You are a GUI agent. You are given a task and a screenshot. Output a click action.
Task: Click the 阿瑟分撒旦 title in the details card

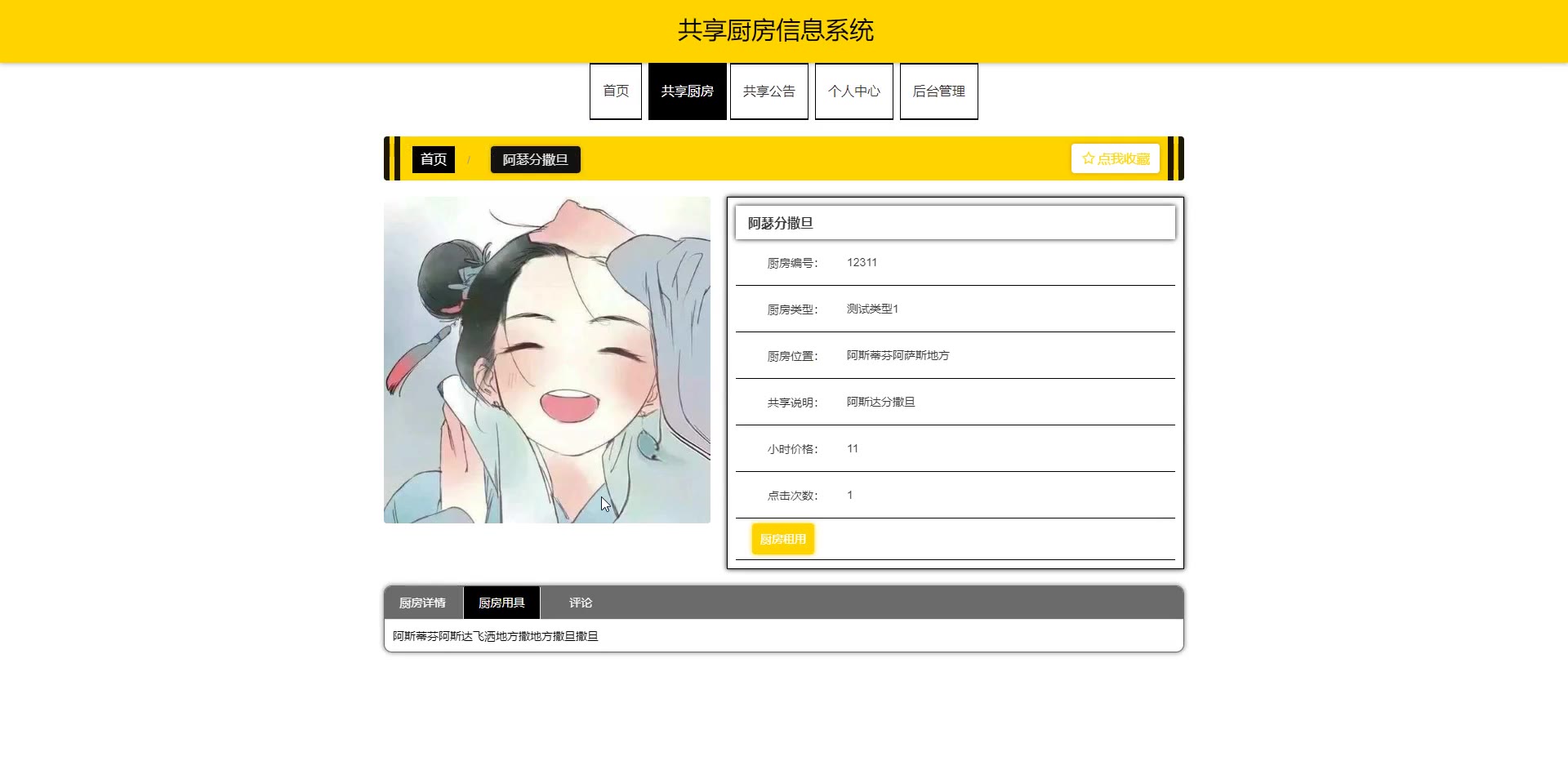(x=781, y=223)
